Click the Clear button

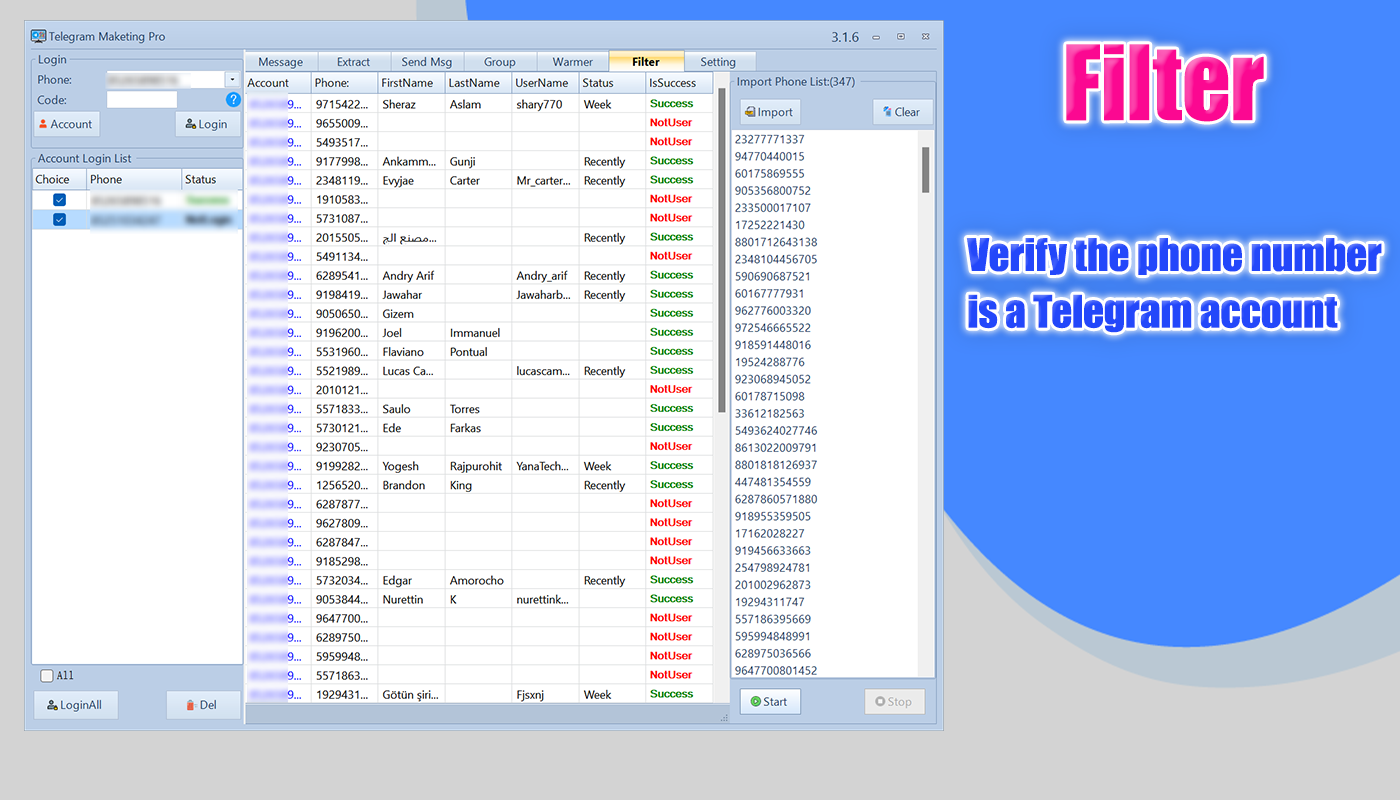902,112
